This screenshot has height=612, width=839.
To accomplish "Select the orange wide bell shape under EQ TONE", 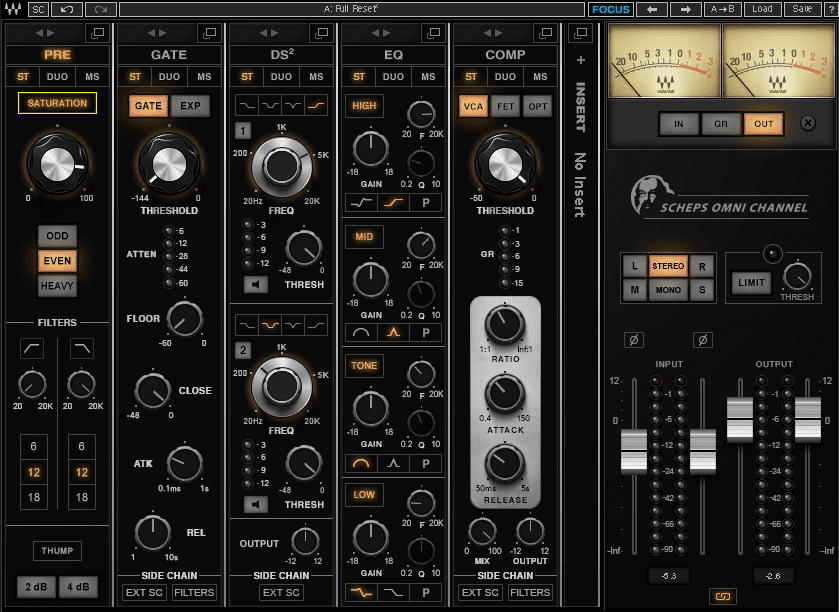I will (361, 463).
